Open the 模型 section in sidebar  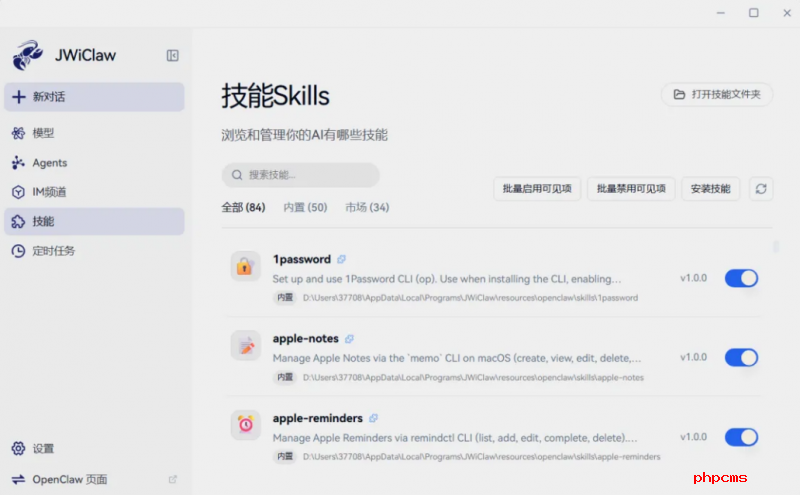coord(43,133)
